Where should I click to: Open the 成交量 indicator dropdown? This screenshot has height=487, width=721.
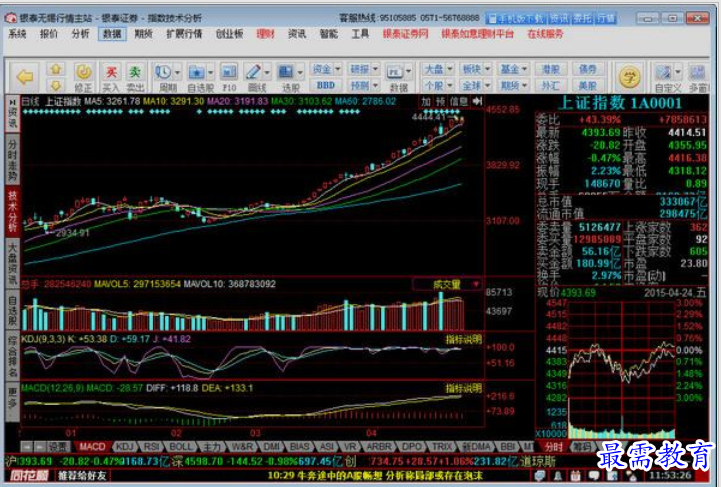pyautogui.click(x=447, y=285)
